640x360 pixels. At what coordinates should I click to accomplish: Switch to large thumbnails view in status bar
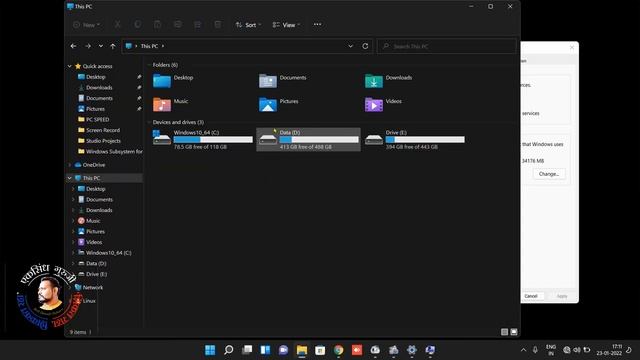click(x=514, y=332)
